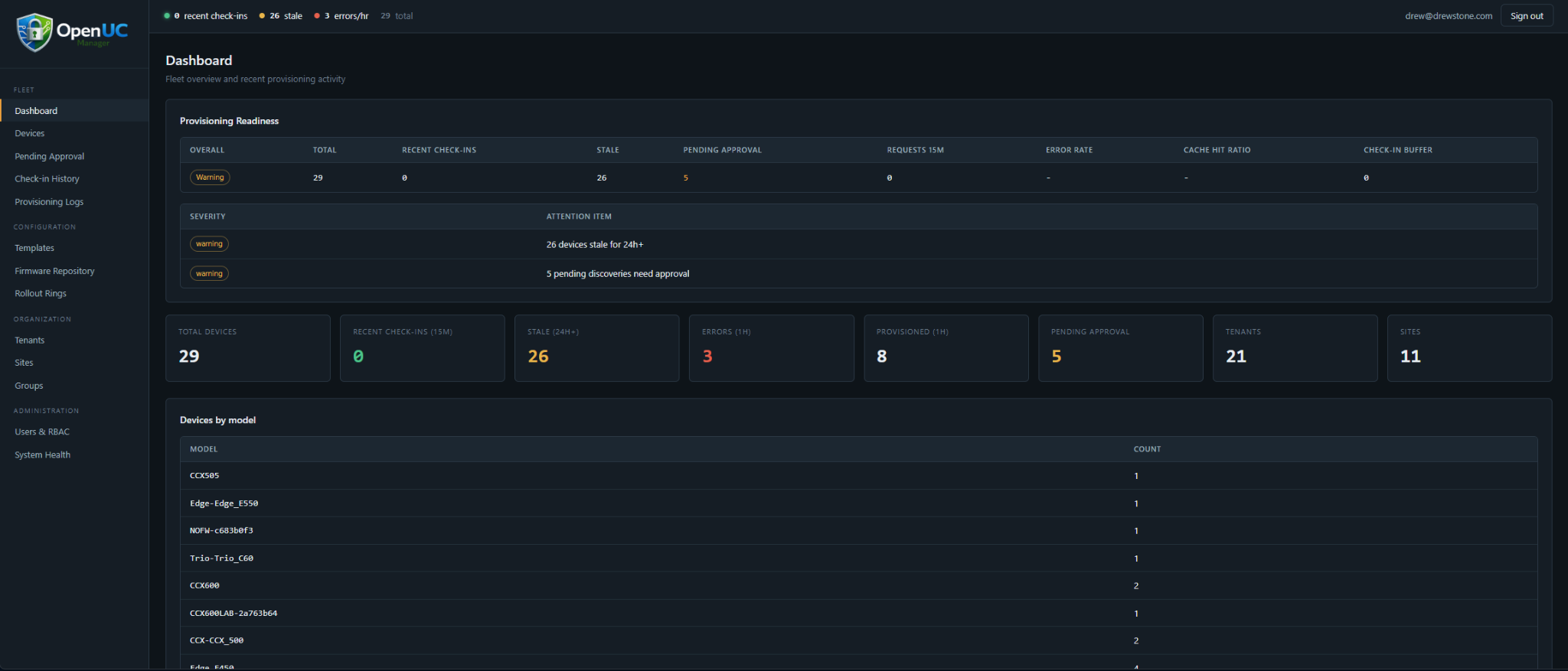Click the Provisioned (1H) card
The image size is (1568, 671).
pyautogui.click(x=946, y=348)
